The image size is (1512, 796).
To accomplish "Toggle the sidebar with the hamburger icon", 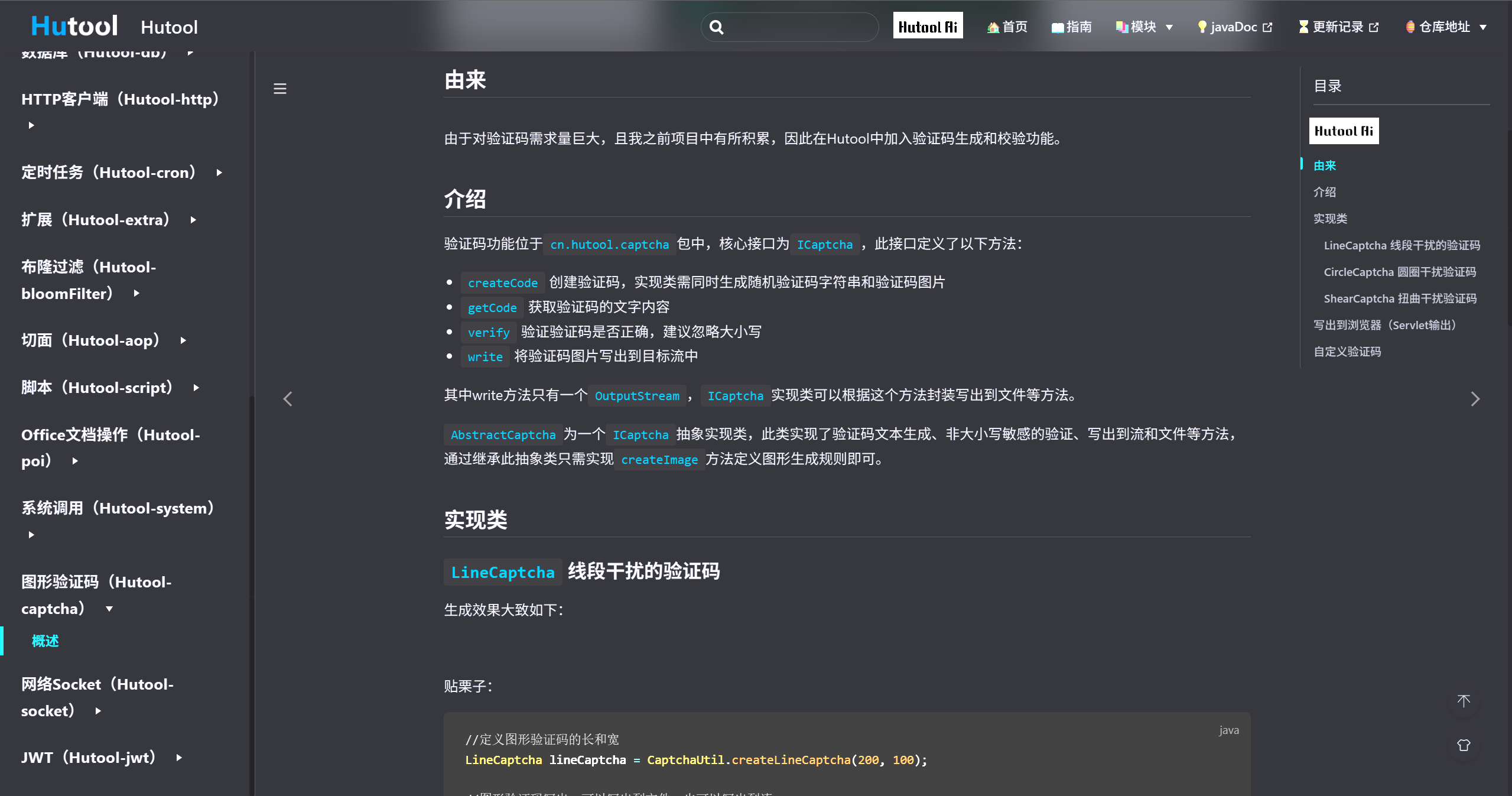I will tap(280, 88).
